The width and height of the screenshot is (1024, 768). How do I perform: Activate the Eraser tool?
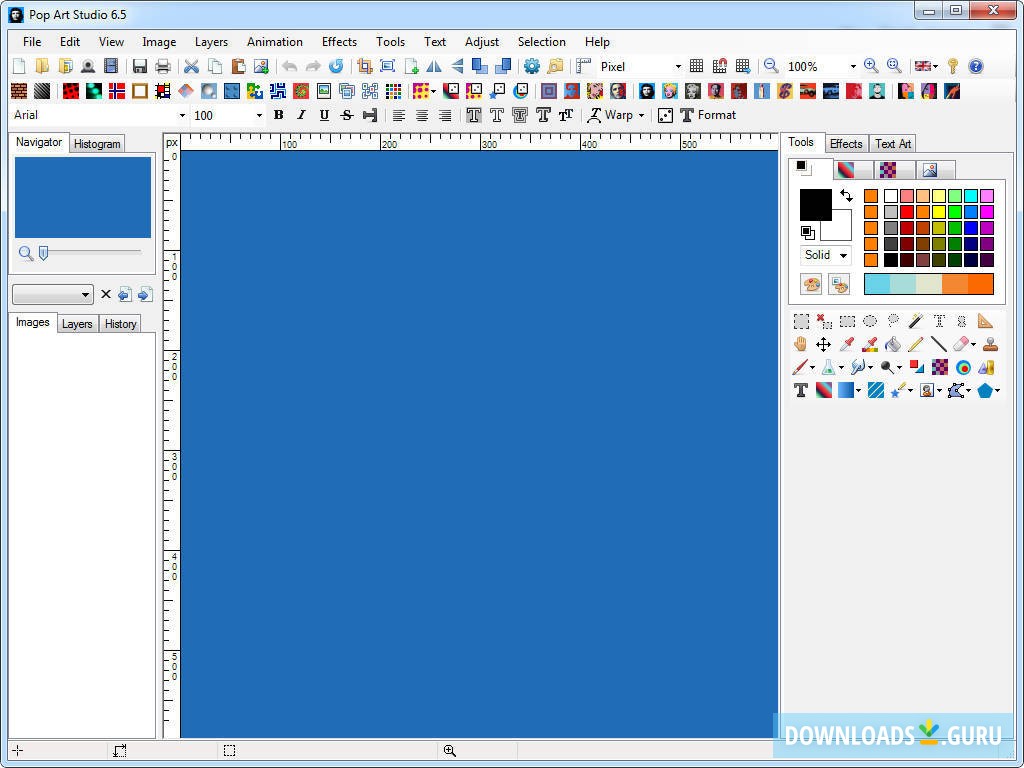[x=959, y=344]
